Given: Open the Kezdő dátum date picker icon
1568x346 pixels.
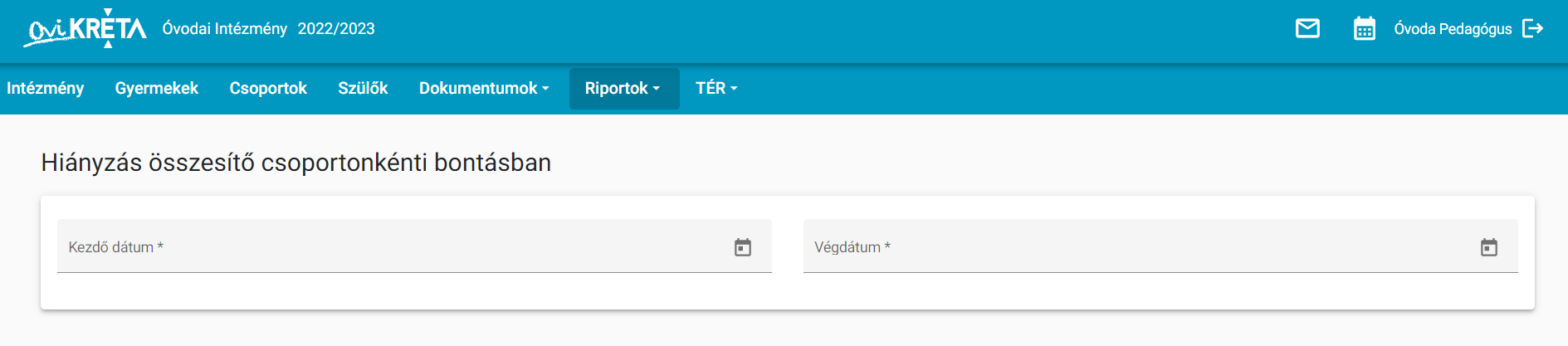Looking at the screenshot, I should tap(742, 247).
